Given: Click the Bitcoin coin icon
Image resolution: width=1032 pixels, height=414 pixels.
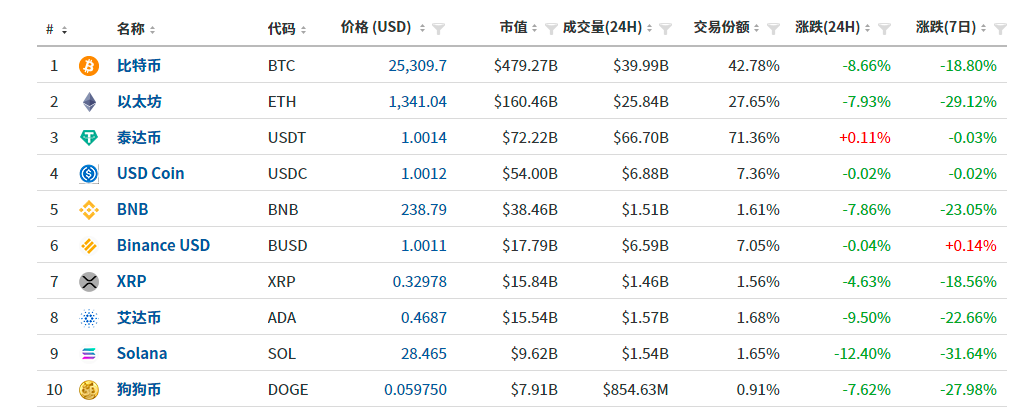Looking at the screenshot, I should pos(89,66).
